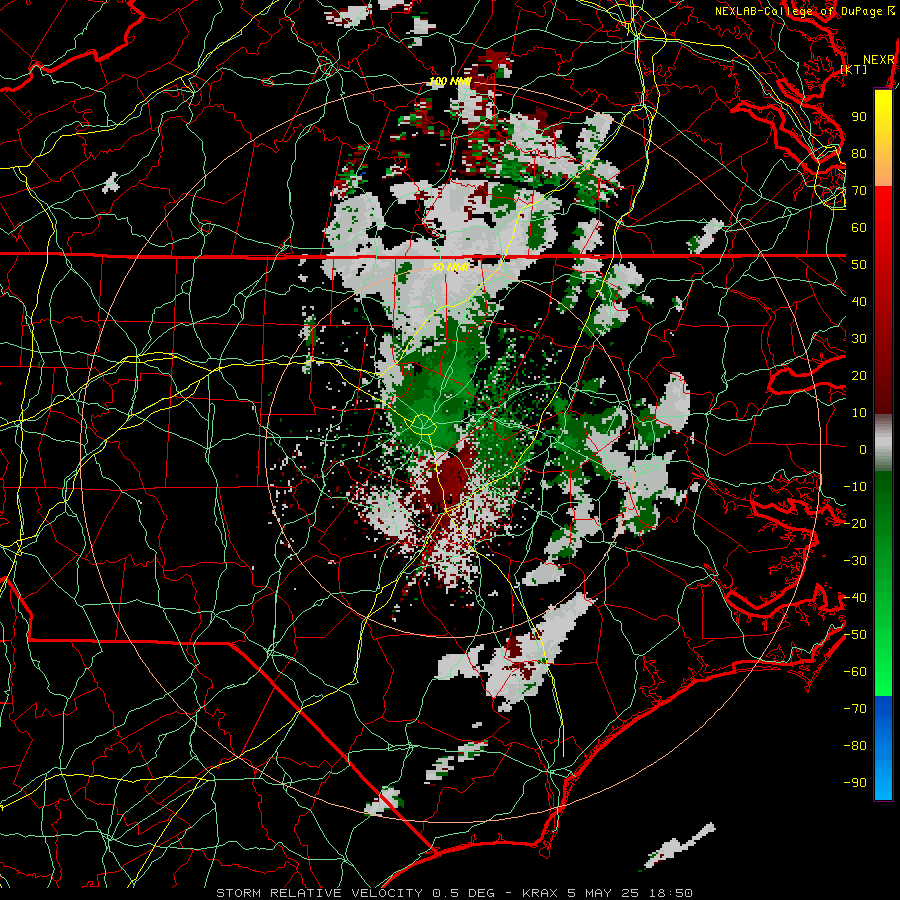
Task: Click the -90 tick label on the scale
Action: (x=855, y=783)
